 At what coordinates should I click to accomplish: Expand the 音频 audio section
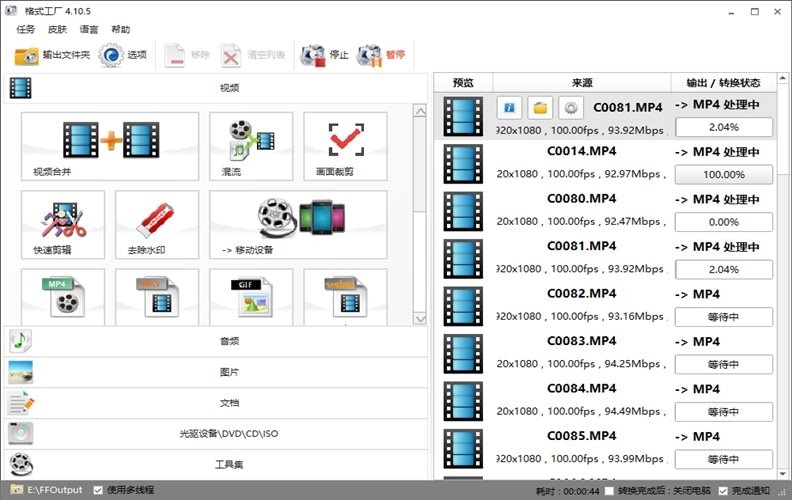pos(228,341)
